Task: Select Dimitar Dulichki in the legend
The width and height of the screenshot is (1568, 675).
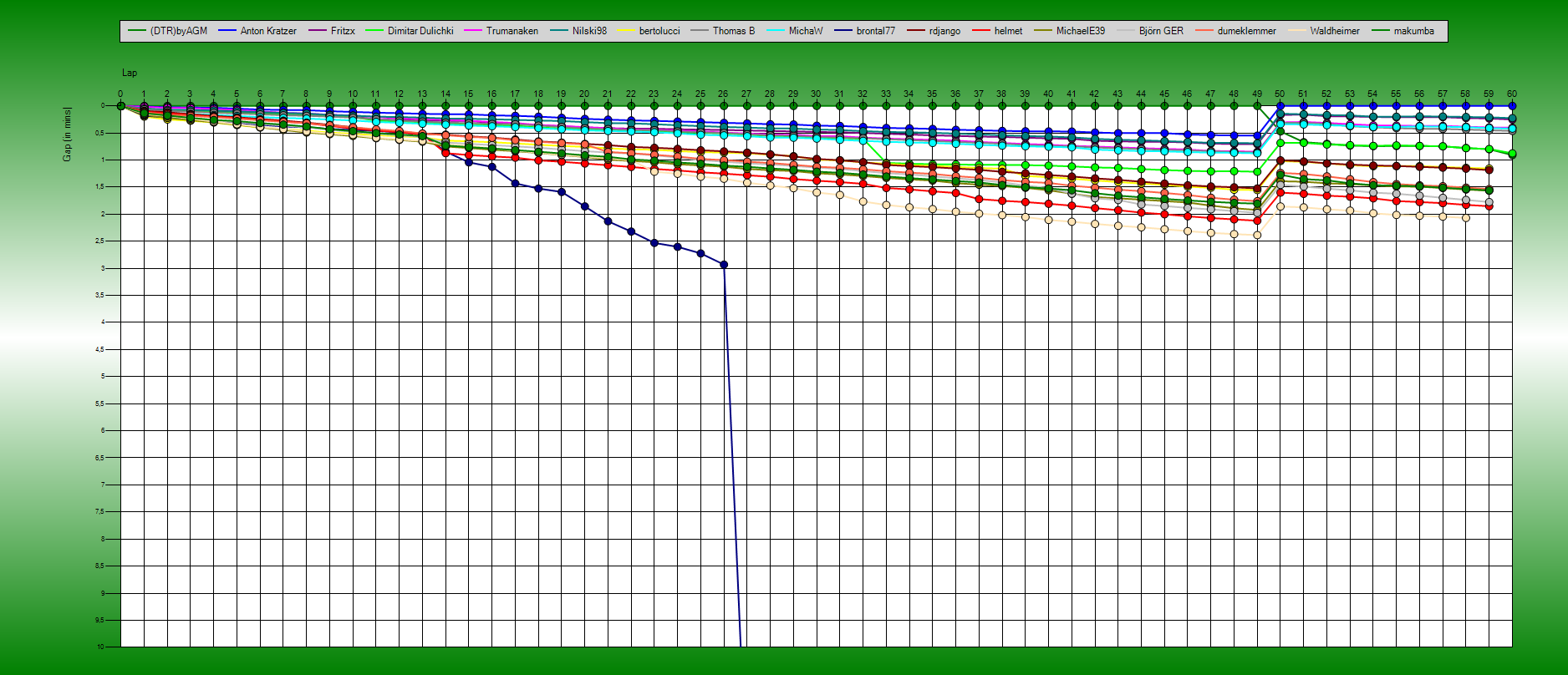Action: click(x=420, y=31)
